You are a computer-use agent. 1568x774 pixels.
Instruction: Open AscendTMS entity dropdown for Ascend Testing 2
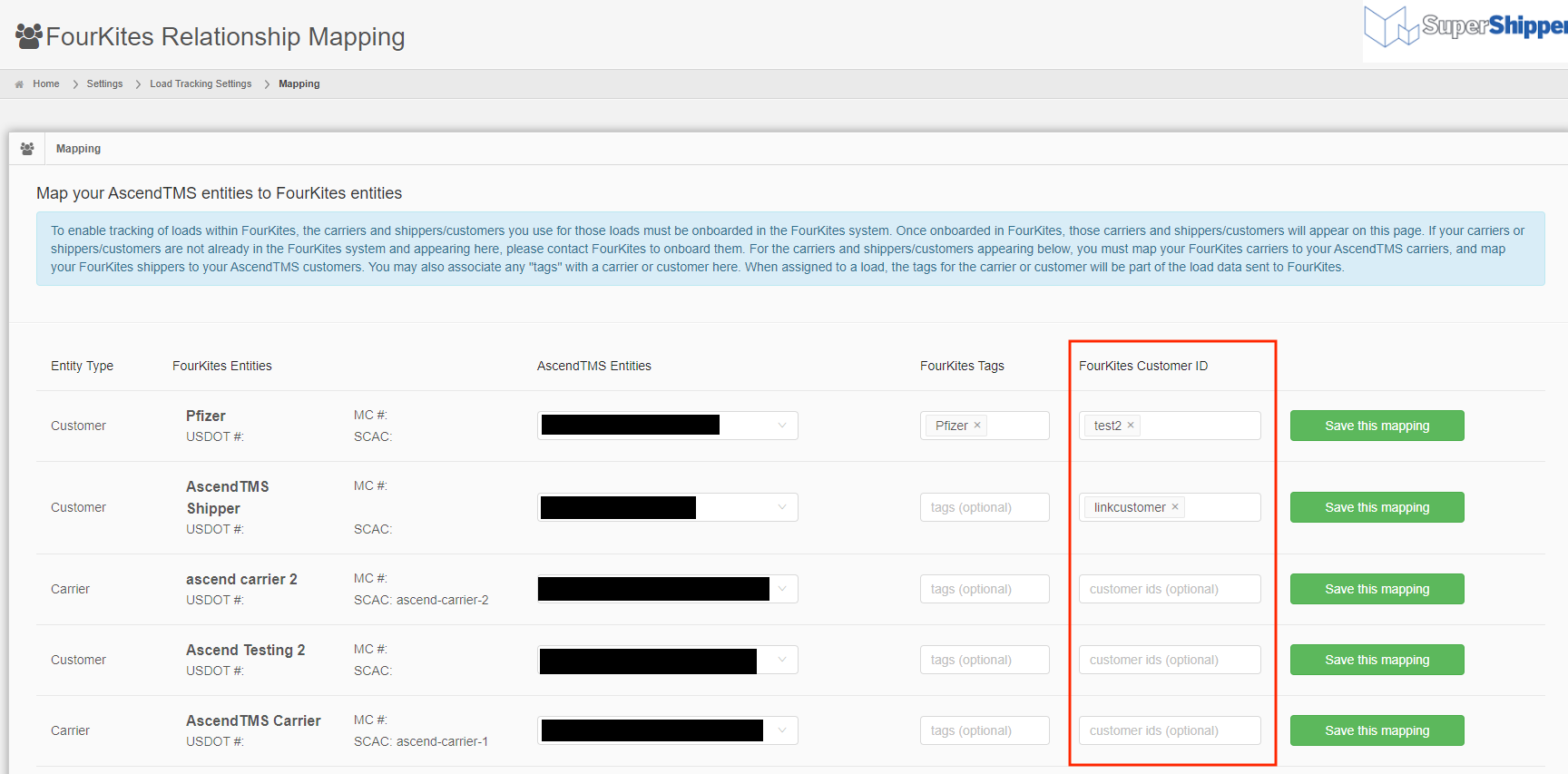[x=668, y=660]
